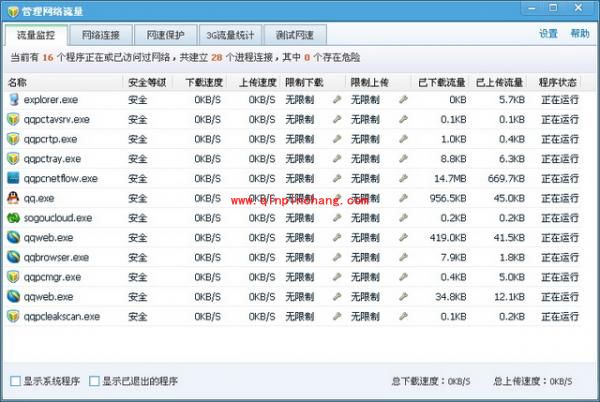This screenshot has height=402, width=600.
Task: Click 34.8KB downloaded traffic value
Action: pos(451,297)
